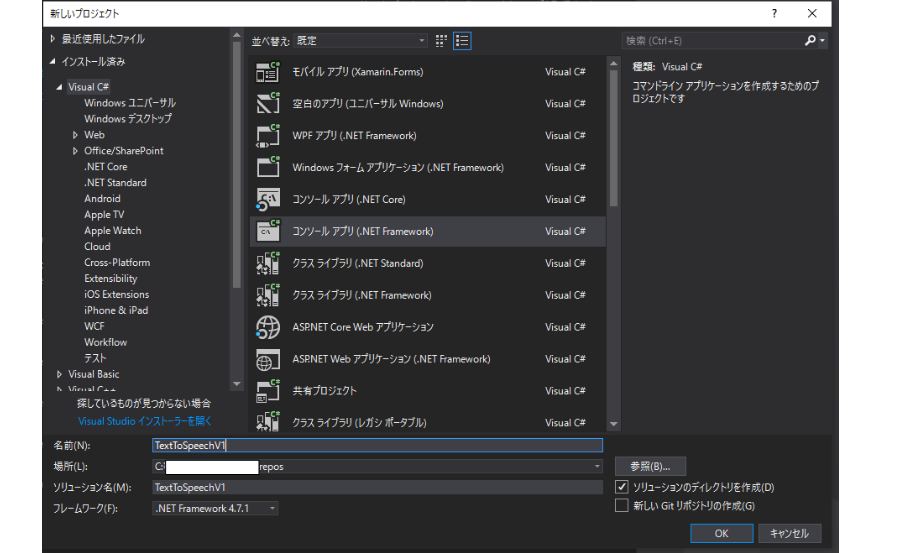Select Windows デスクトップ category
Screen dimensions: 904x553
coord(128,119)
